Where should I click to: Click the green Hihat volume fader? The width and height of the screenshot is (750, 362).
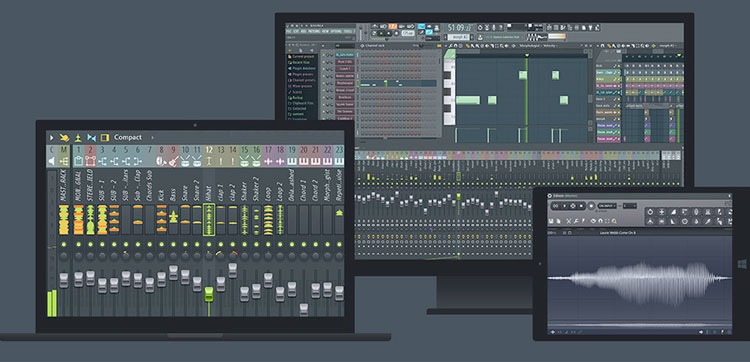coord(209,294)
